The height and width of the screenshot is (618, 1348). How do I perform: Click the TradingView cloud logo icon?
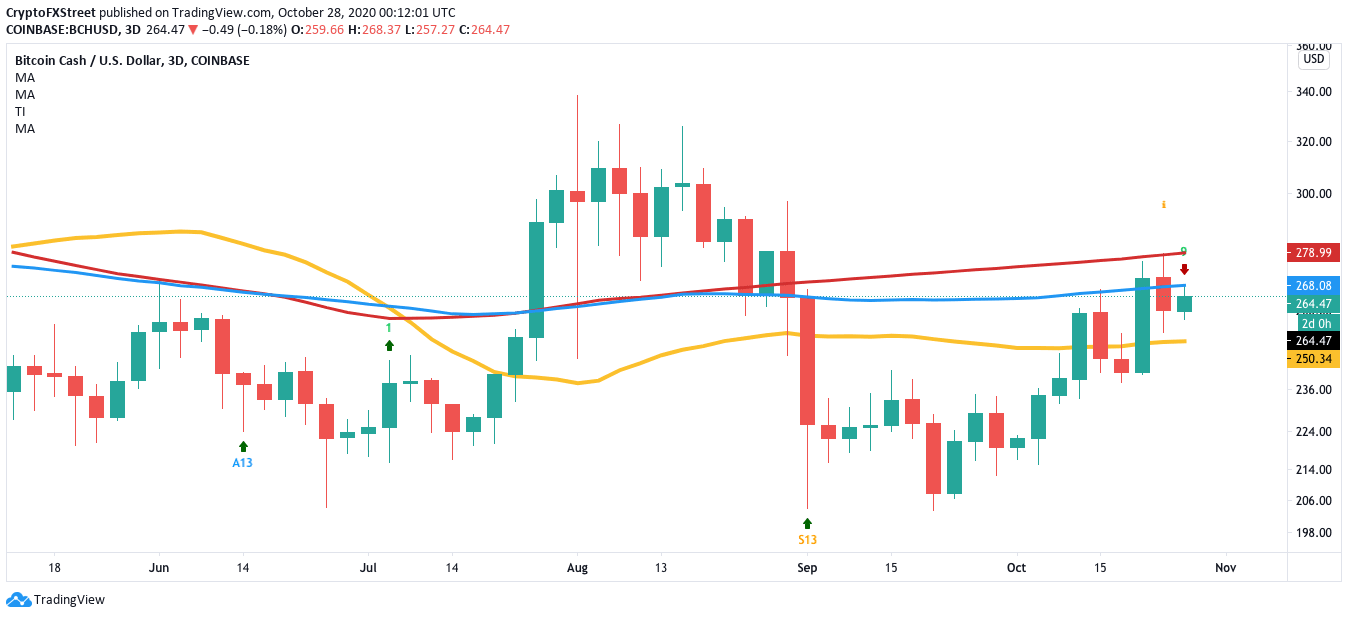point(17,600)
